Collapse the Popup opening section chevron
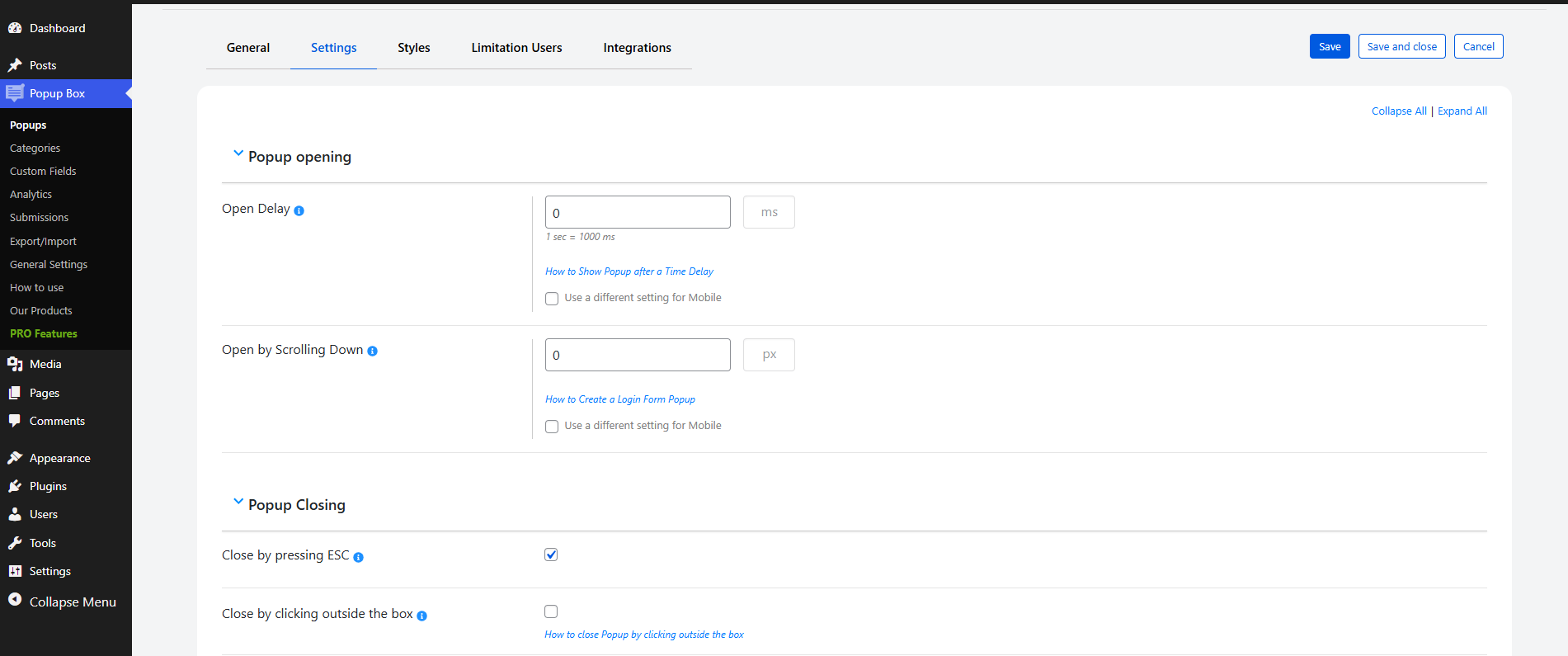This screenshot has height=656, width=1568. tap(238, 153)
